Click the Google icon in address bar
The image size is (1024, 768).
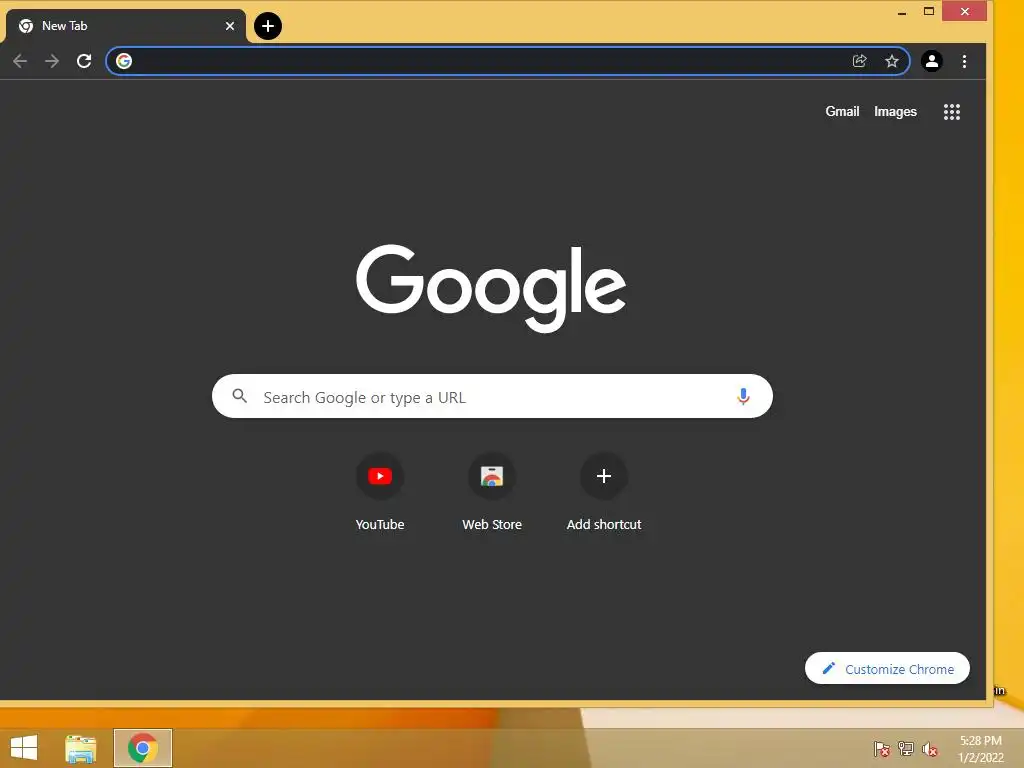[124, 61]
